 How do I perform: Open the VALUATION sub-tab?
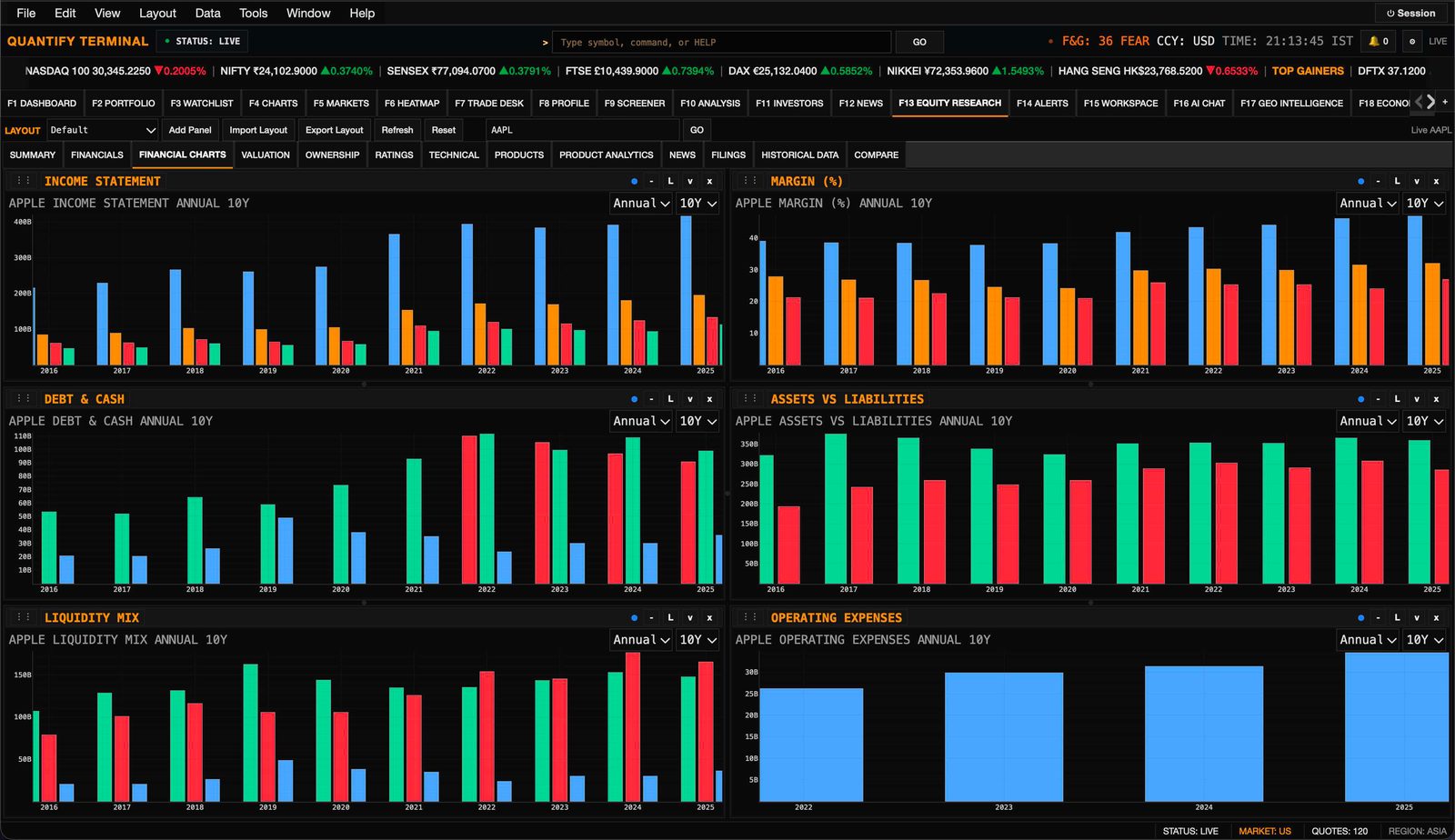(x=266, y=155)
